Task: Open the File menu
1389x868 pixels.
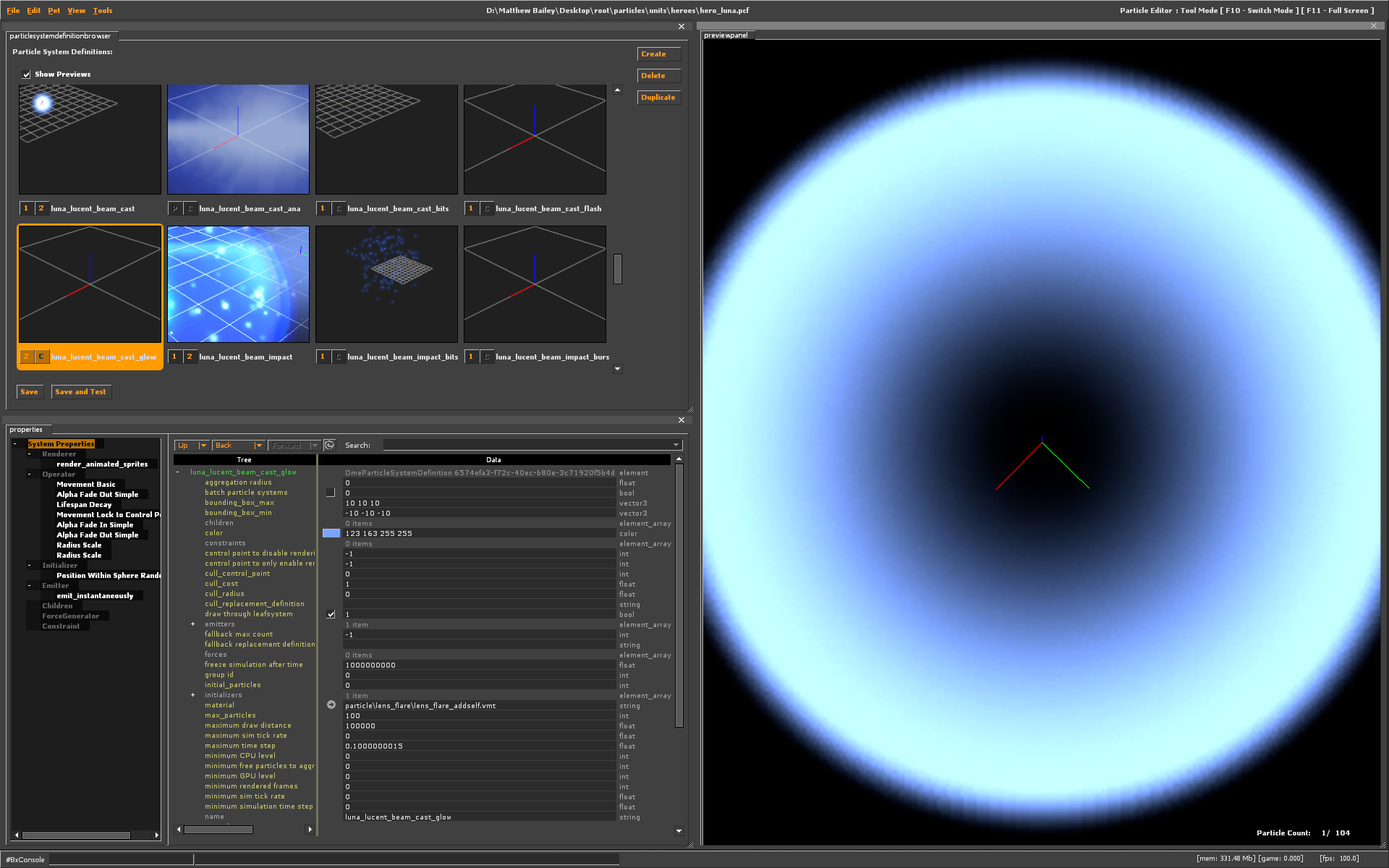Action: tap(13, 11)
